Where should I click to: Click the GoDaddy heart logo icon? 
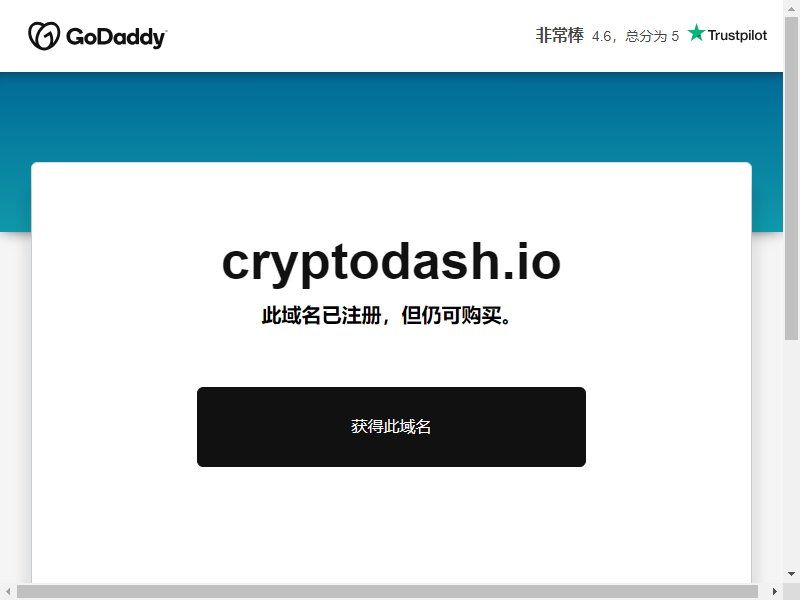click(44, 36)
